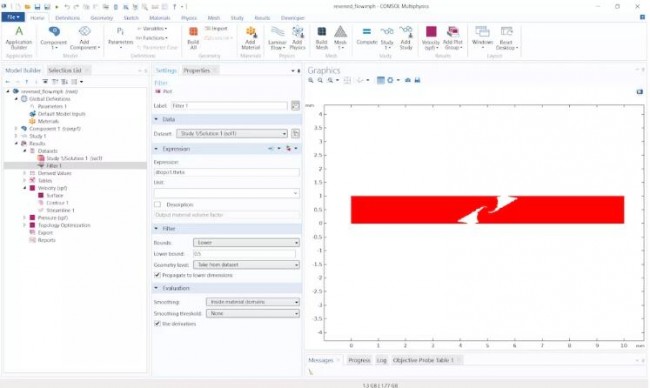Switch to the Properties tab
This screenshot has width=650, height=388.
197,70
